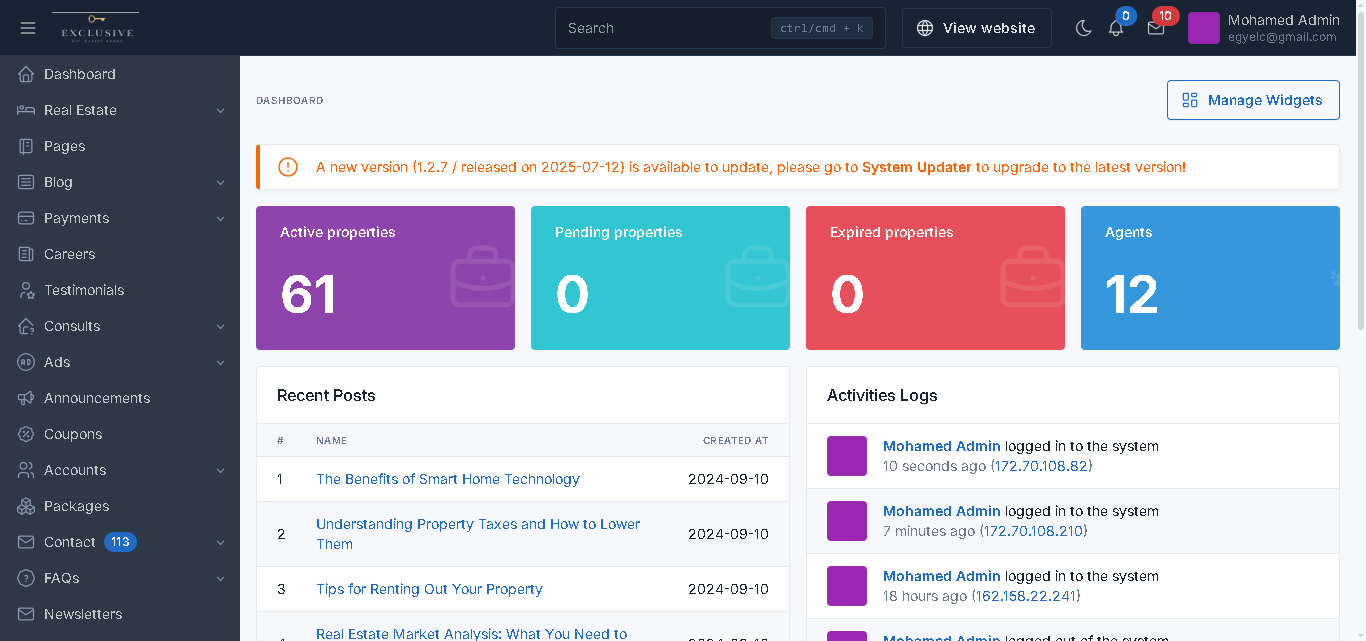
Task: Expand the Payments section
Action: [75, 217]
